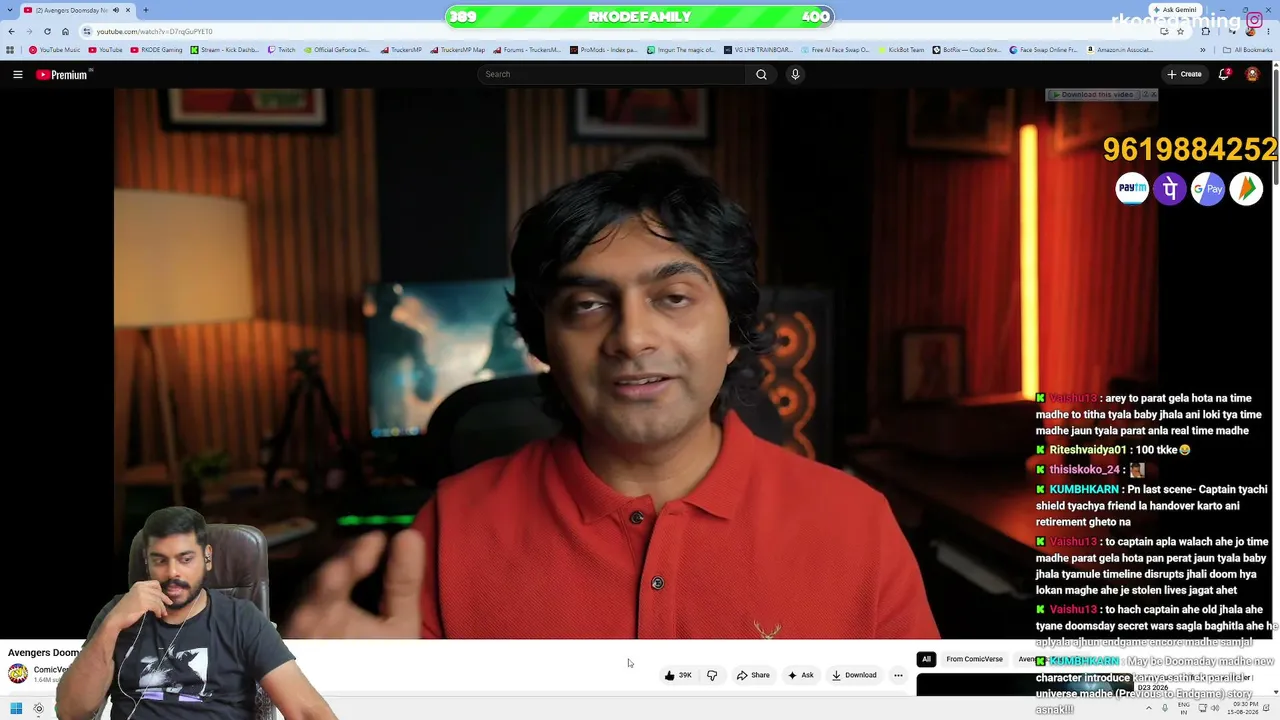Switch the ENG IN input language
1280x720 pixels.
[x=1184, y=709]
